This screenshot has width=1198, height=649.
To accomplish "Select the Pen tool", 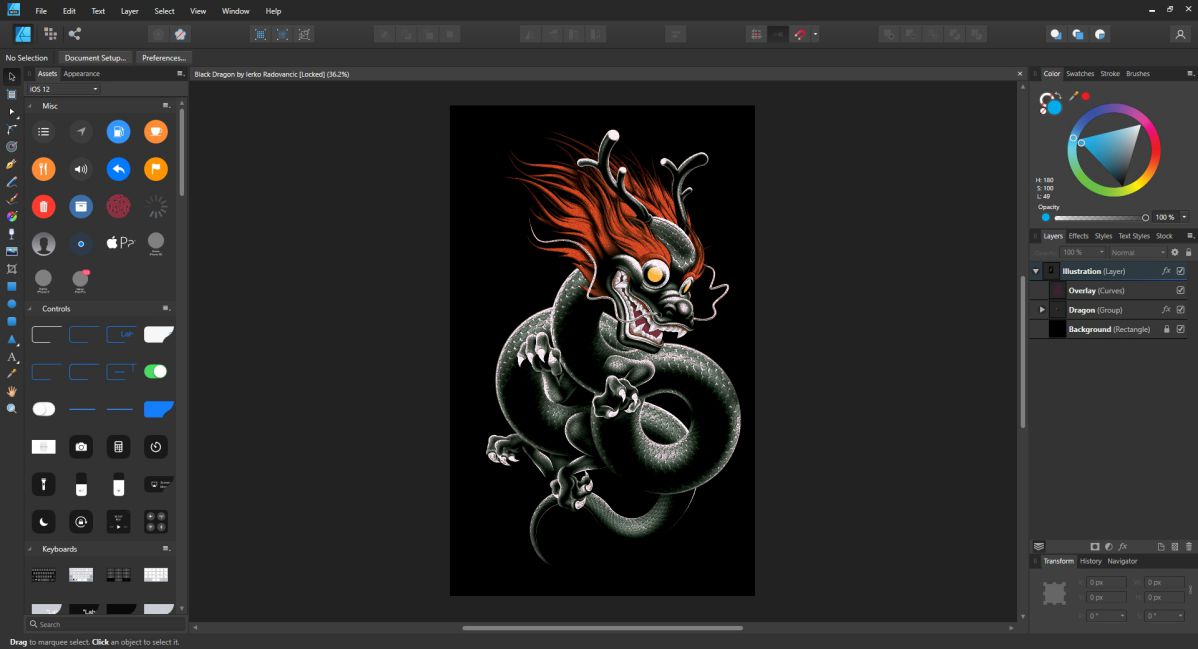I will [x=11, y=164].
